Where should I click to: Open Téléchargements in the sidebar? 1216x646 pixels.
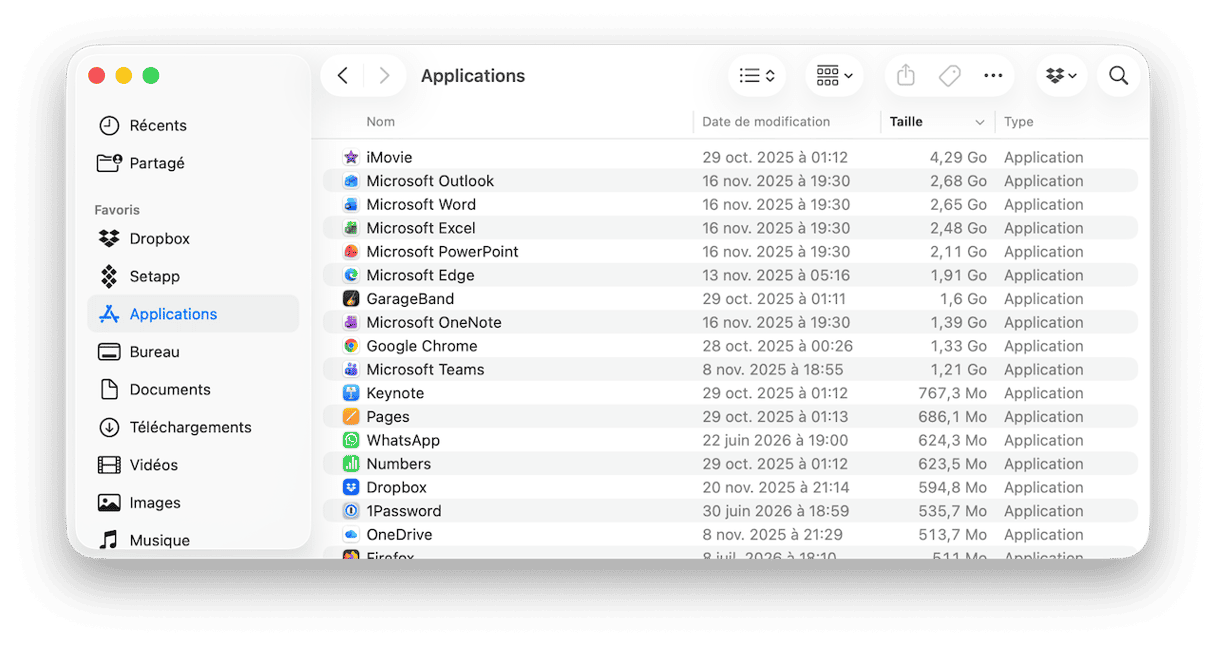193,427
